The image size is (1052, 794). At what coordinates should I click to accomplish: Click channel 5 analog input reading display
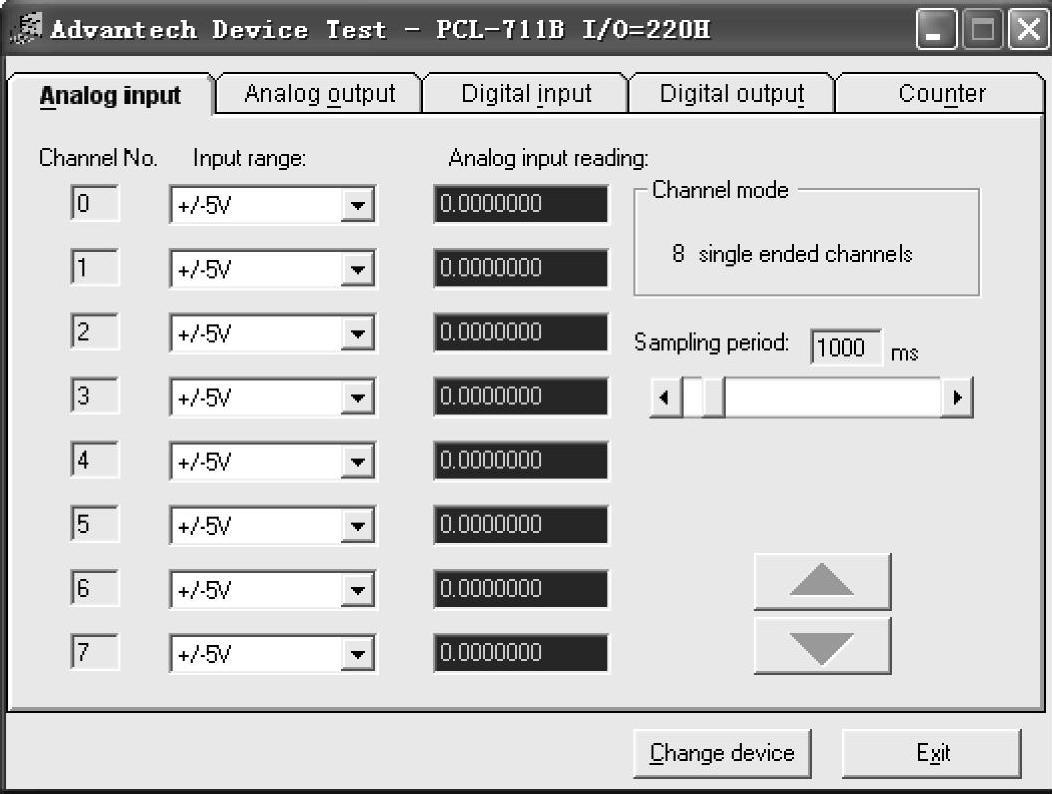[x=521, y=524]
